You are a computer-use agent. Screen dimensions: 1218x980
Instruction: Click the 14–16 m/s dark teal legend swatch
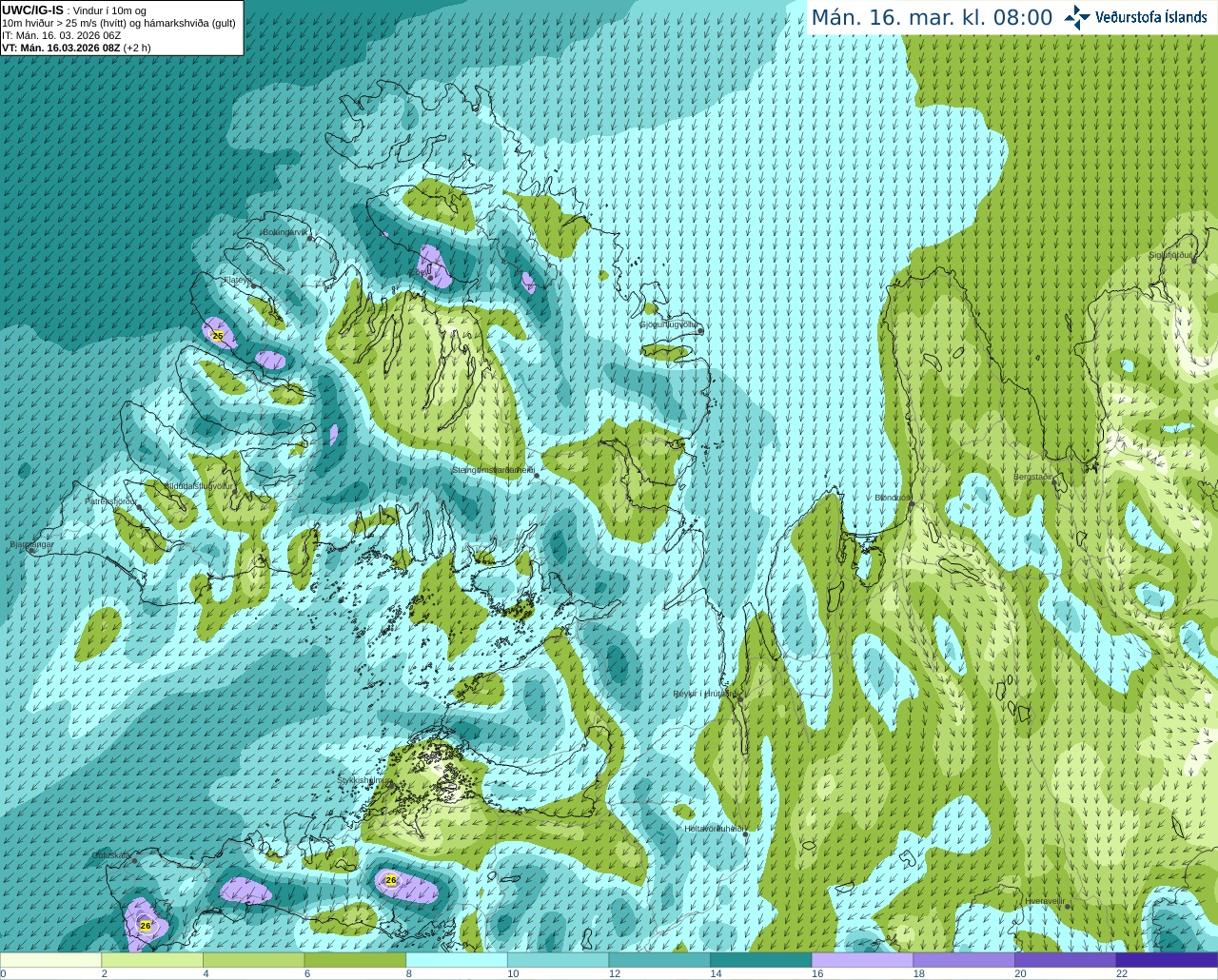pos(761,960)
